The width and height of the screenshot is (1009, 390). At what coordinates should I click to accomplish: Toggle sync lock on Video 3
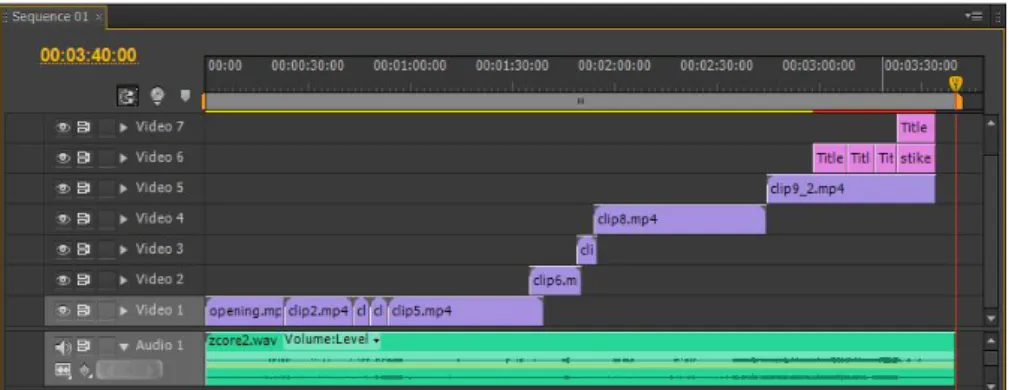(x=84, y=250)
